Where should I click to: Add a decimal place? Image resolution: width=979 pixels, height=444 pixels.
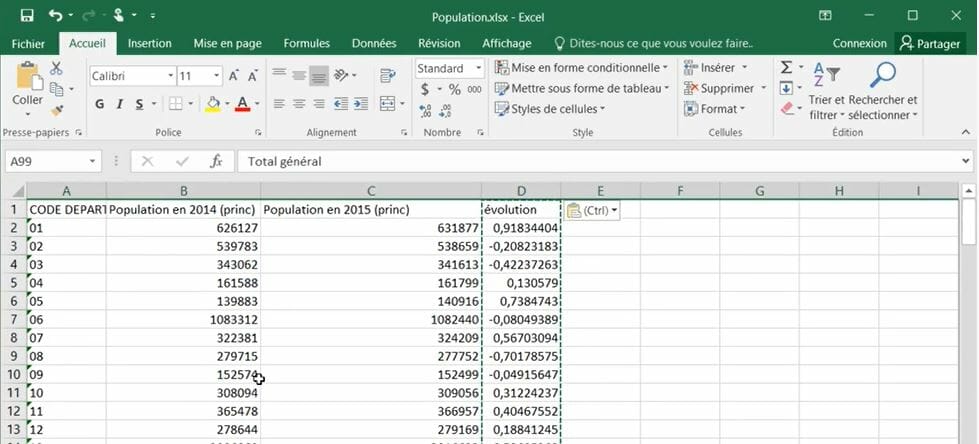(x=426, y=111)
